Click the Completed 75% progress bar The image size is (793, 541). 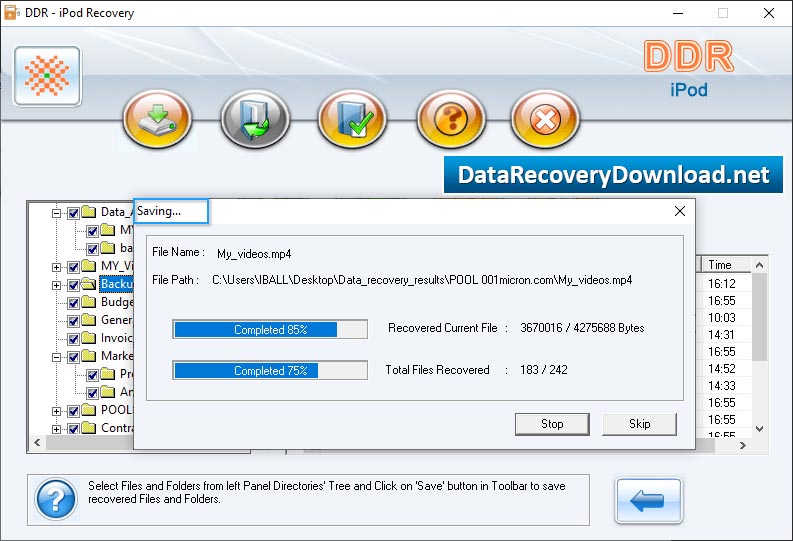tap(270, 370)
